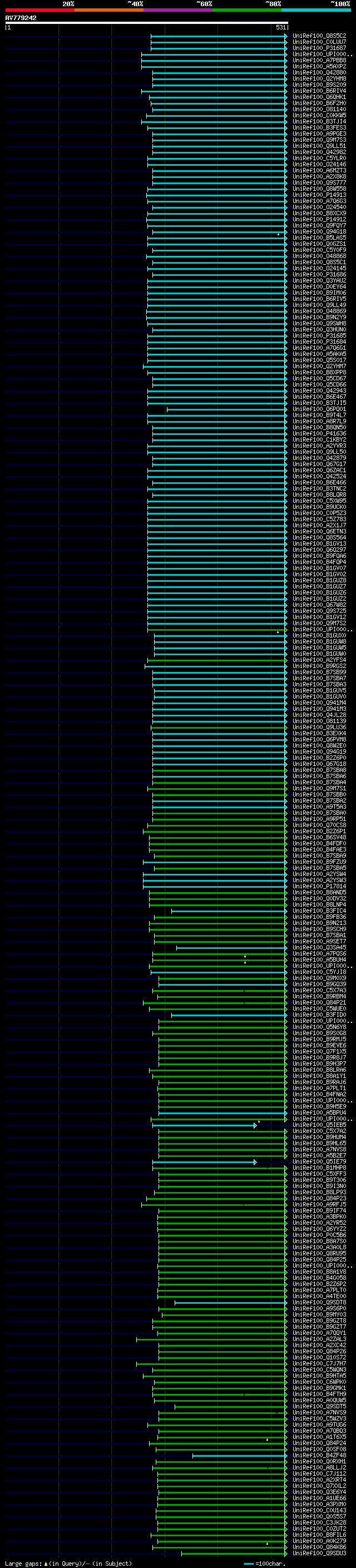Click the green ~80% identity legend bar

tap(247, 10)
